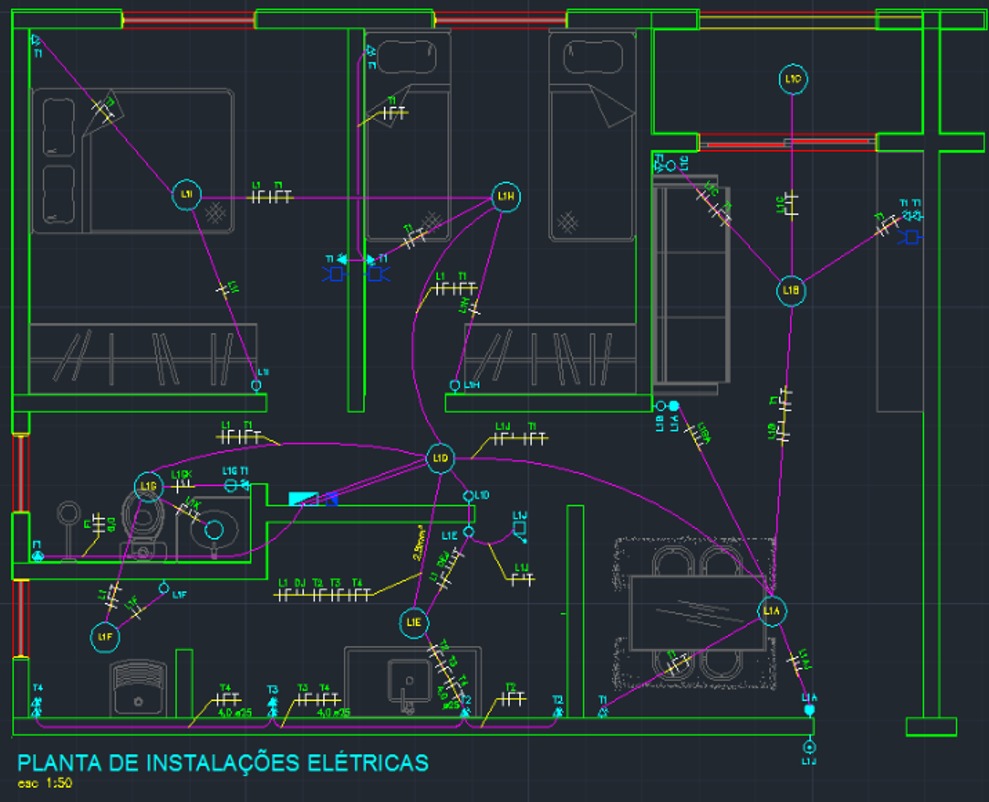The width and height of the screenshot is (989, 802).
Task: Select the L1I bedroom light circle
Action: tap(187, 194)
